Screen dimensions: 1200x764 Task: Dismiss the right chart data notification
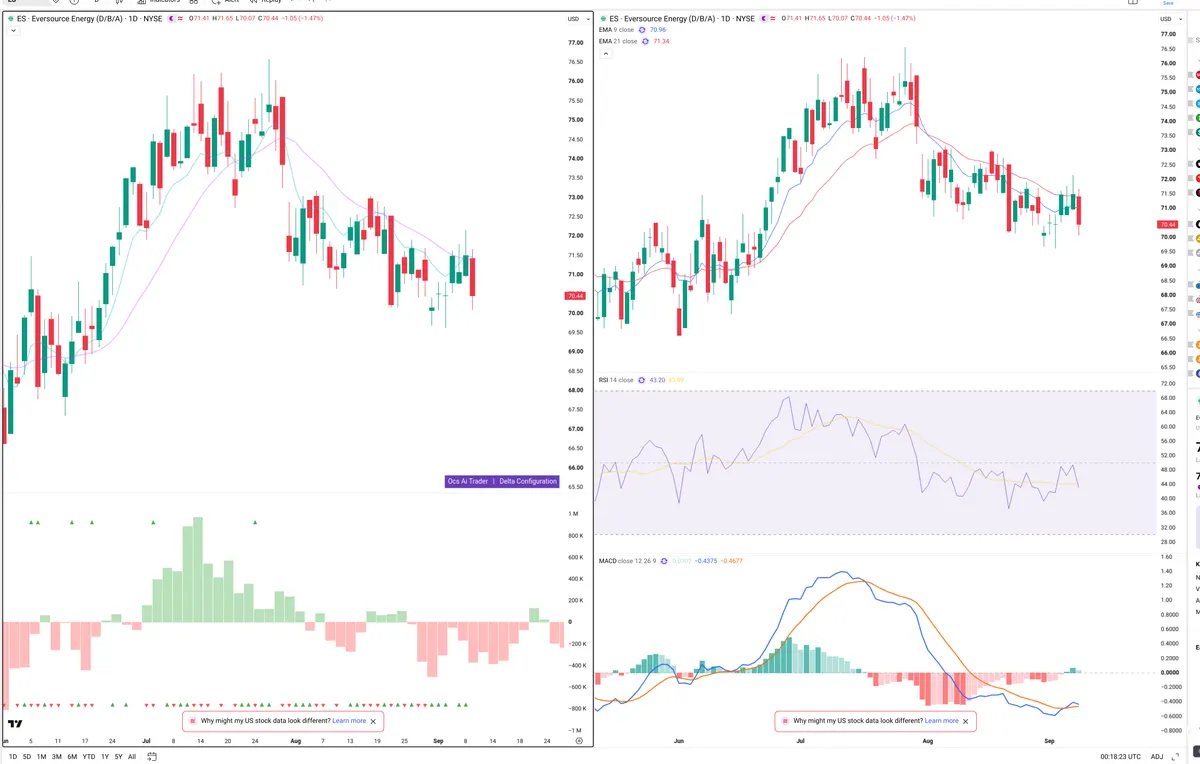[966, 721]
